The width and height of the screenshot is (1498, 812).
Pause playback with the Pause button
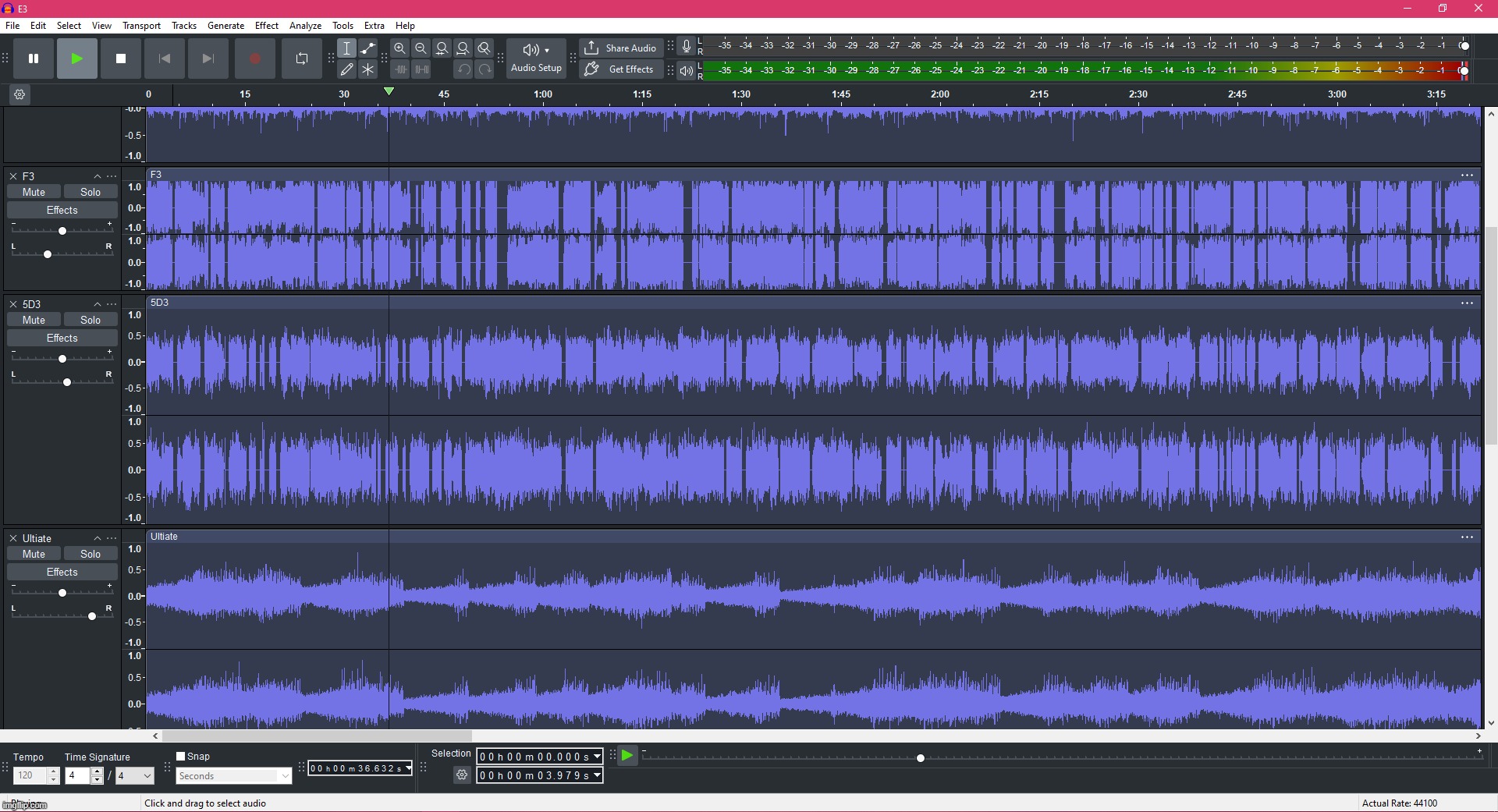point(34,59)
